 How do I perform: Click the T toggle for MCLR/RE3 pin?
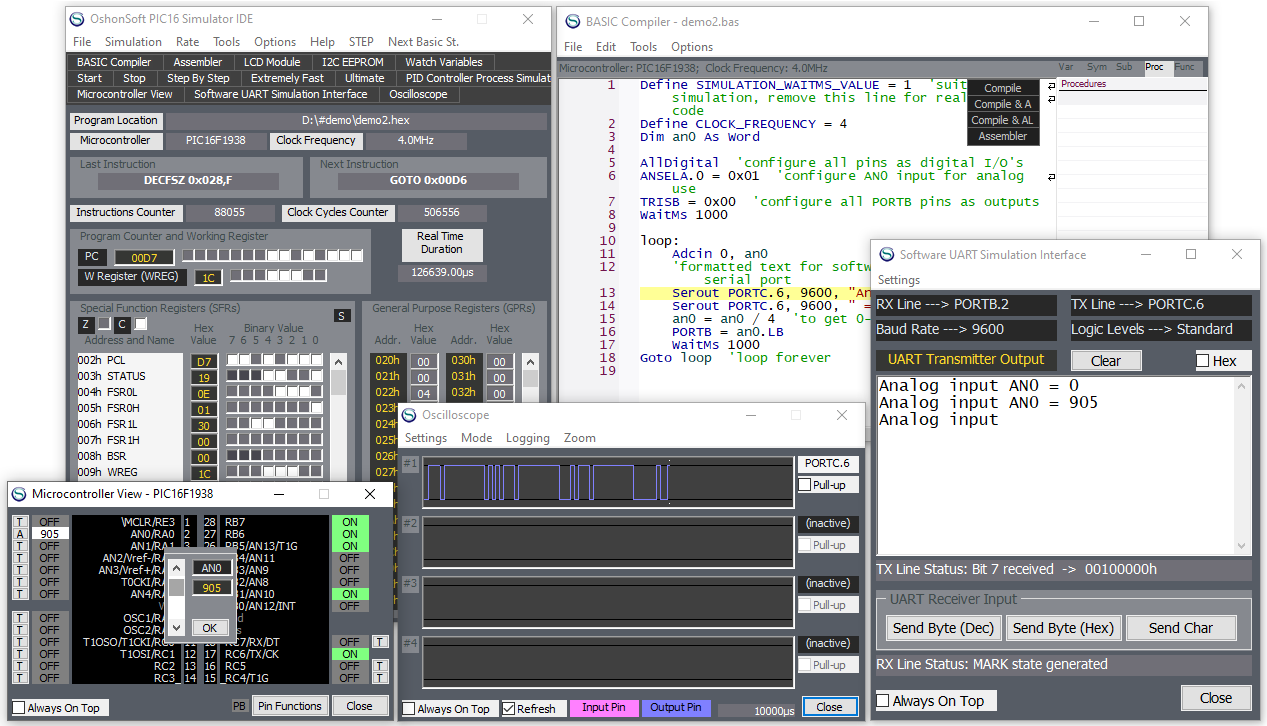coord(20,522)
